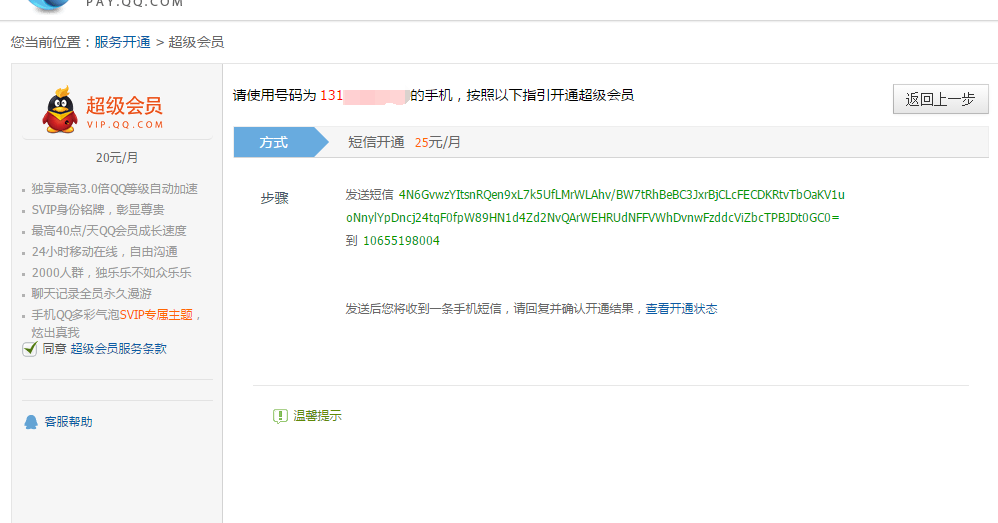The height and width of the screenshot is (523, 998).
Task: Click SMS code line starting 4N6GvwzY
Action: (x=621, y=195)
